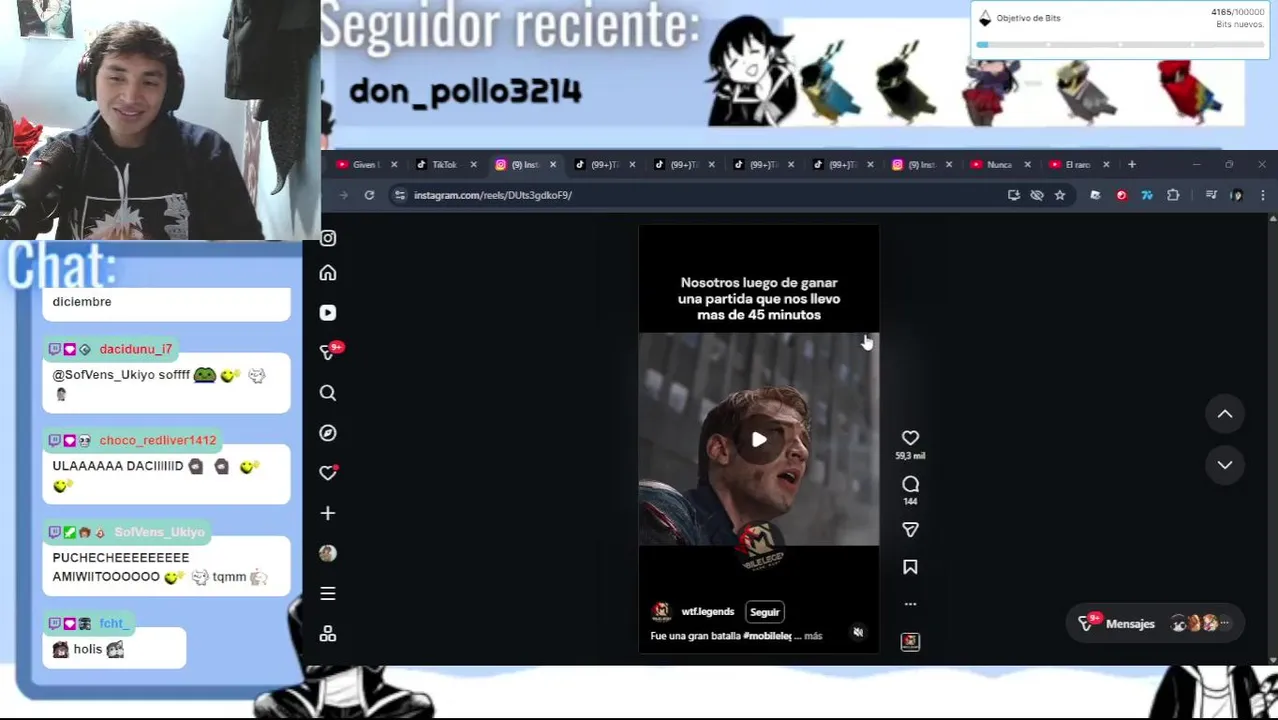Open a new browser tab
The image size is (1278, 720).
1131,165
